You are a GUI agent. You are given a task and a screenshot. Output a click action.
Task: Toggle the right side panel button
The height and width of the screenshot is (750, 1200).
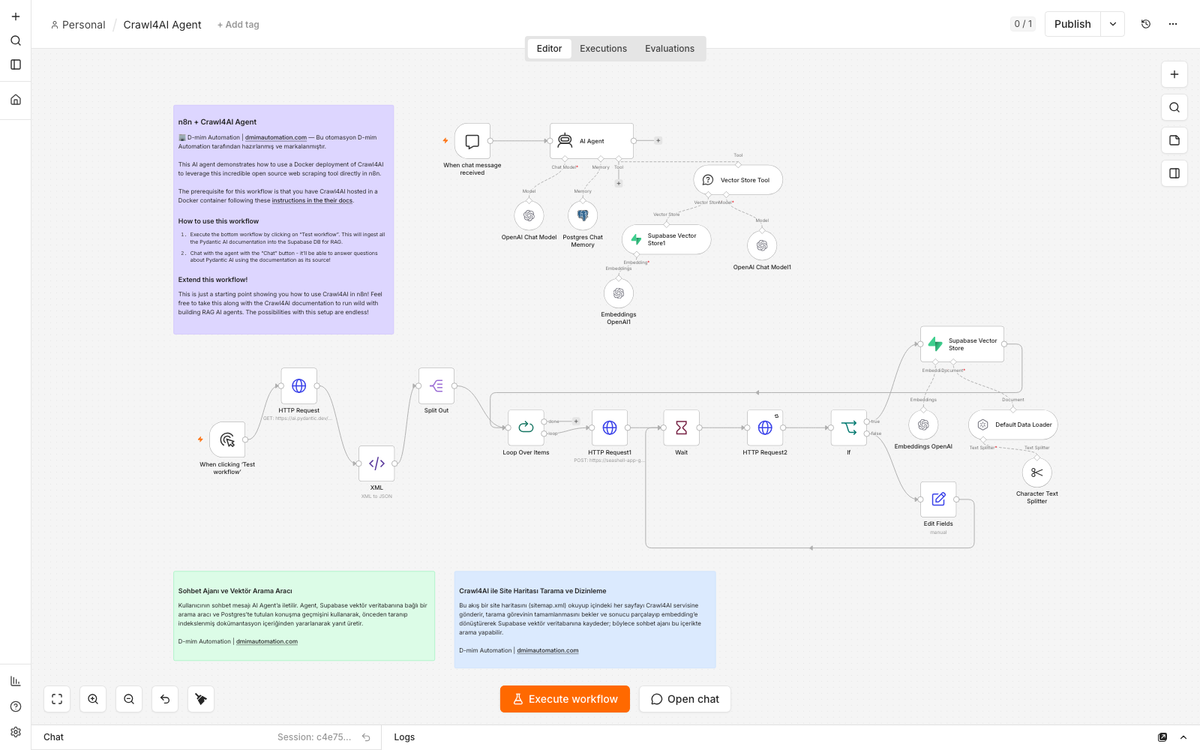[1175, 174]
